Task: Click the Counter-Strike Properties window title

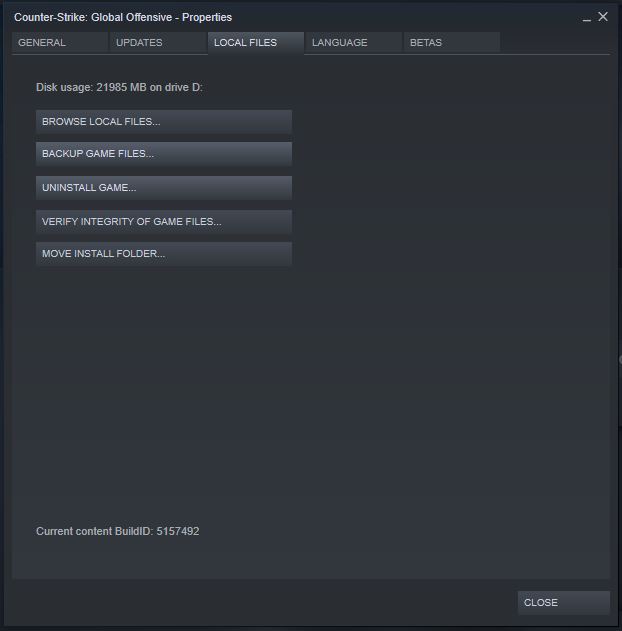Action: (123, 17)
